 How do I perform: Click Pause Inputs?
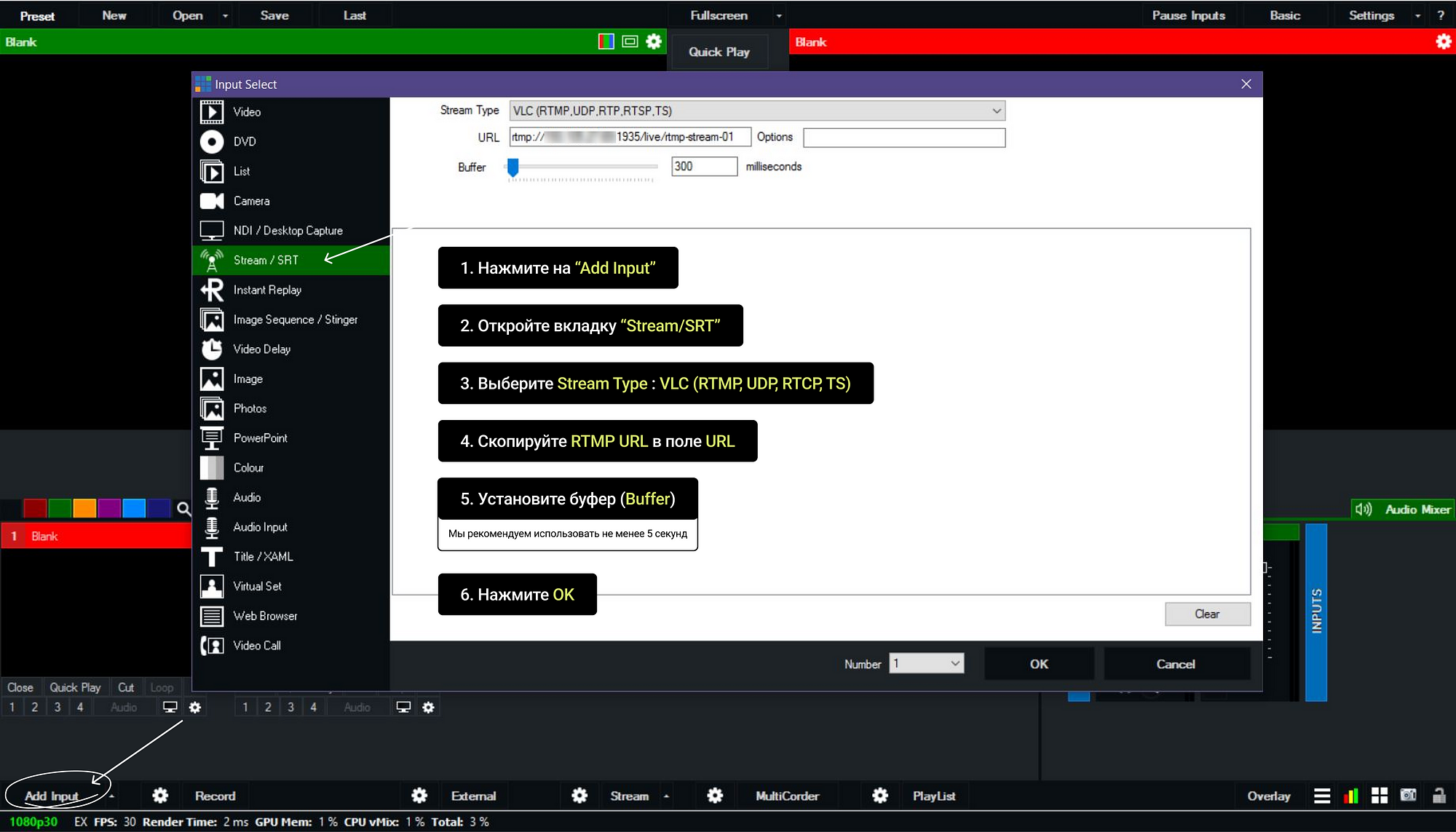point(1188,15)
